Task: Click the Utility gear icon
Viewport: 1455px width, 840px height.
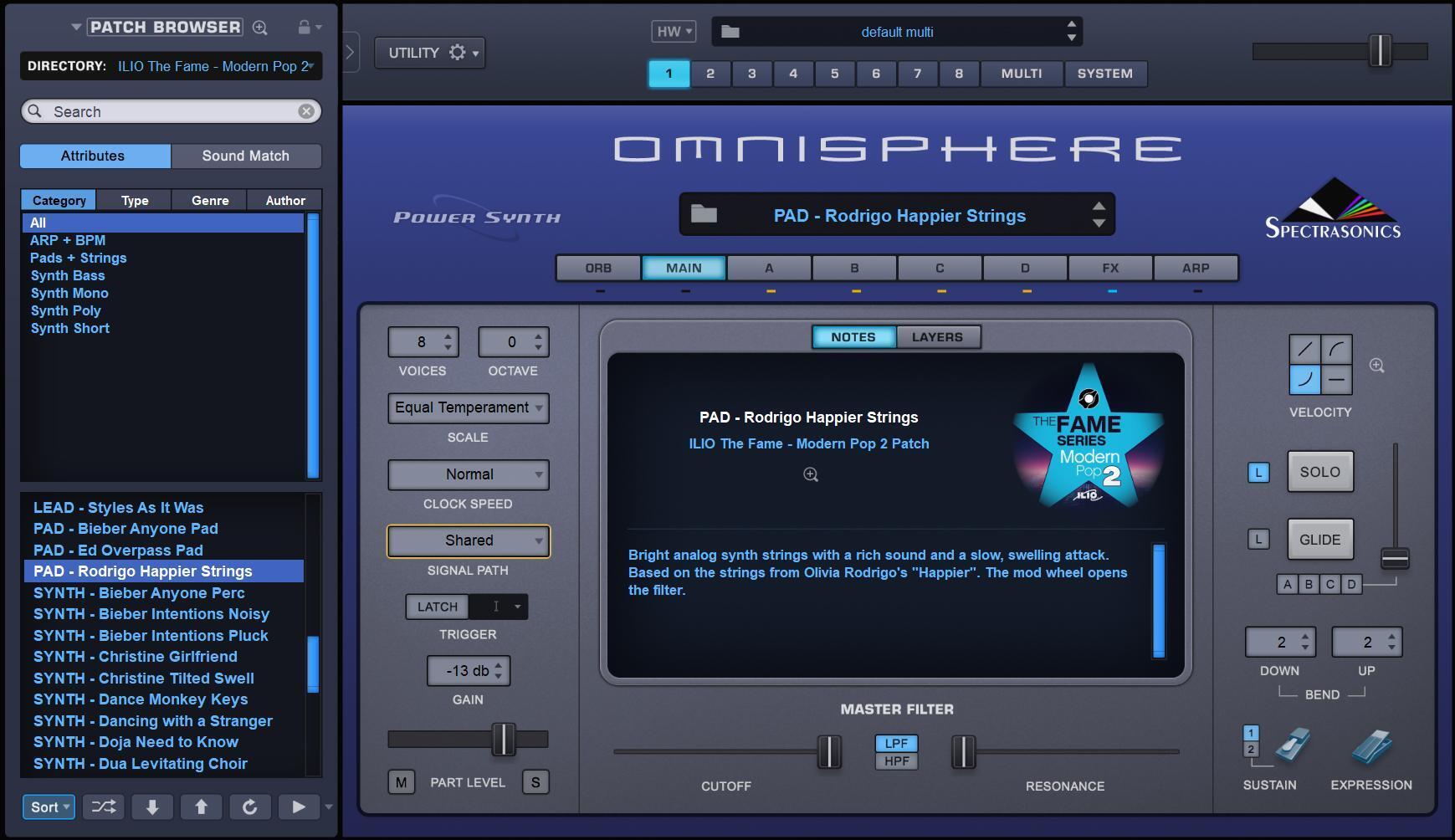Action: click(457, 52)
